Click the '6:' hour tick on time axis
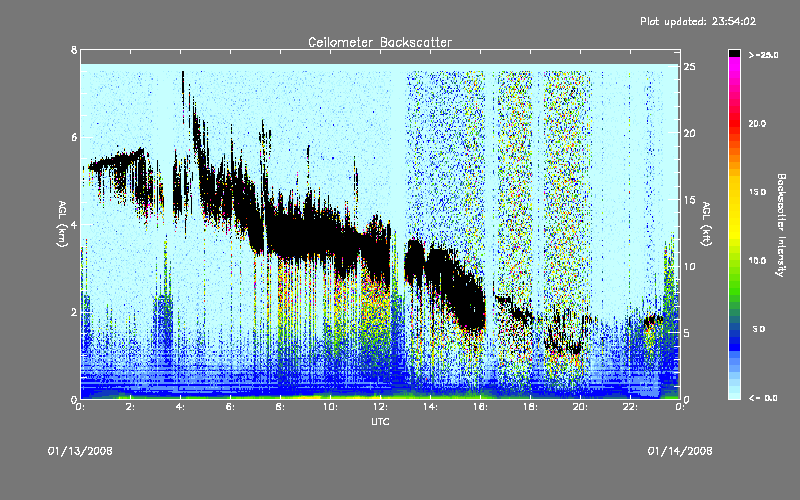Viewport: 800px width, 500px height. point(230,407)
